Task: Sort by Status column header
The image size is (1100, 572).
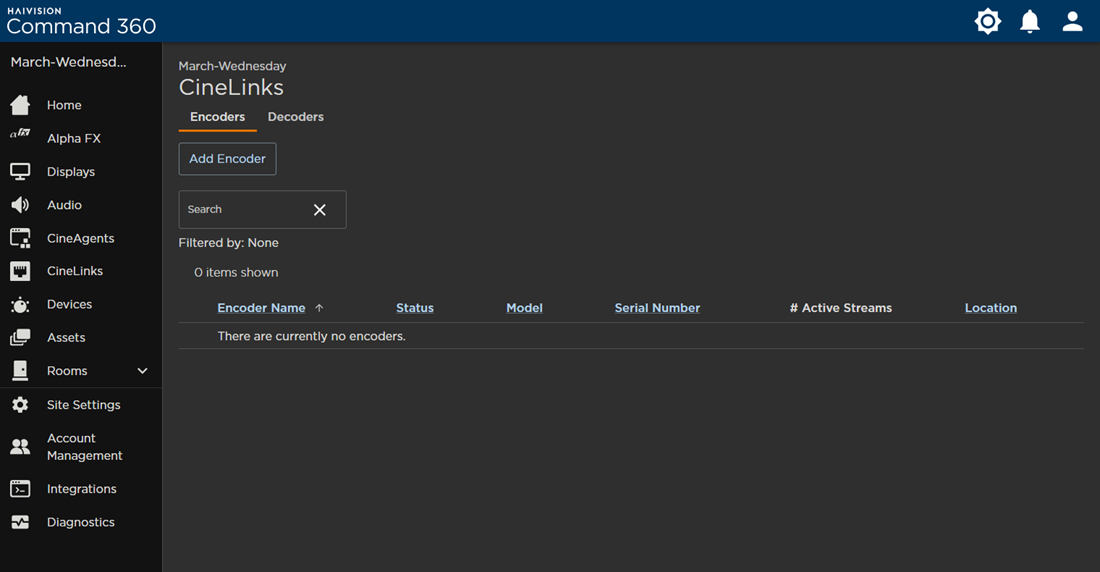Action: [415, 308]
